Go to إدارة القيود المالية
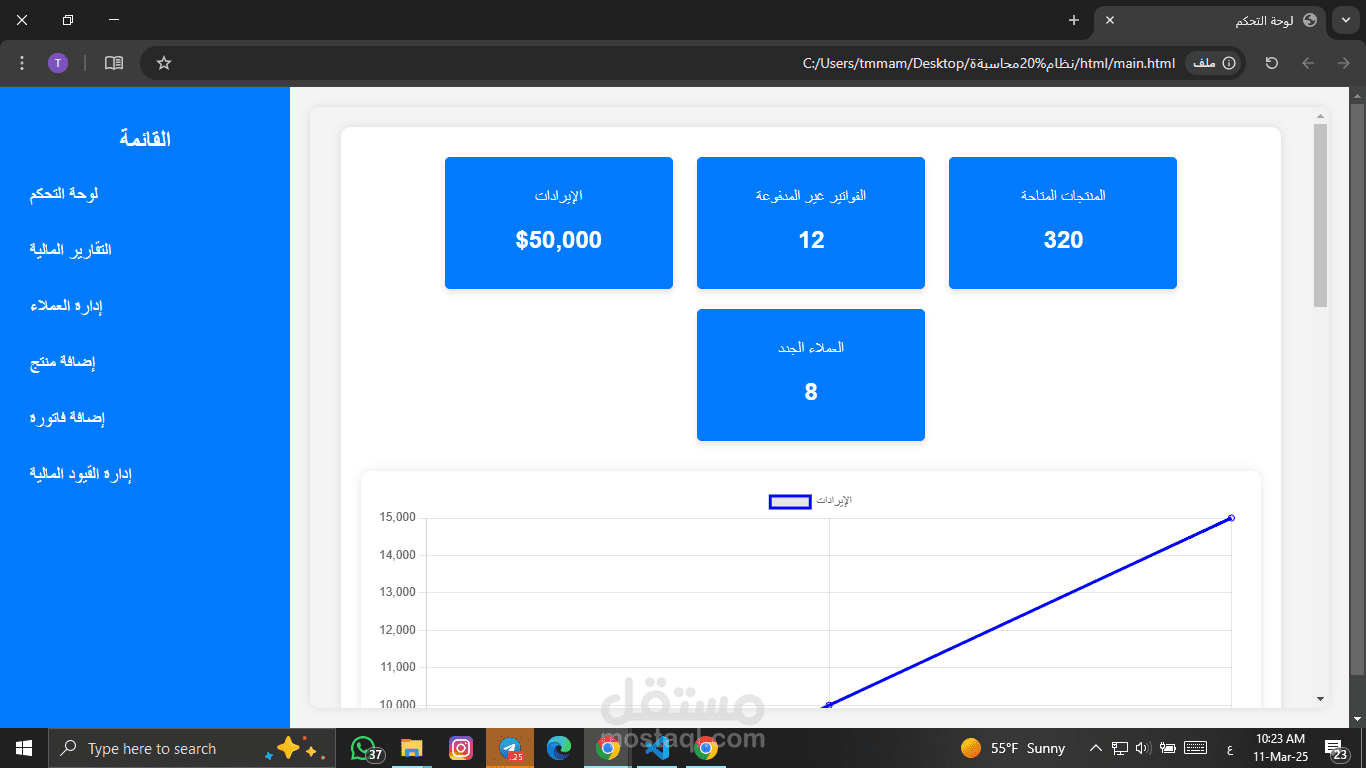Screen dimensions: 1366x768 [81, 473]
